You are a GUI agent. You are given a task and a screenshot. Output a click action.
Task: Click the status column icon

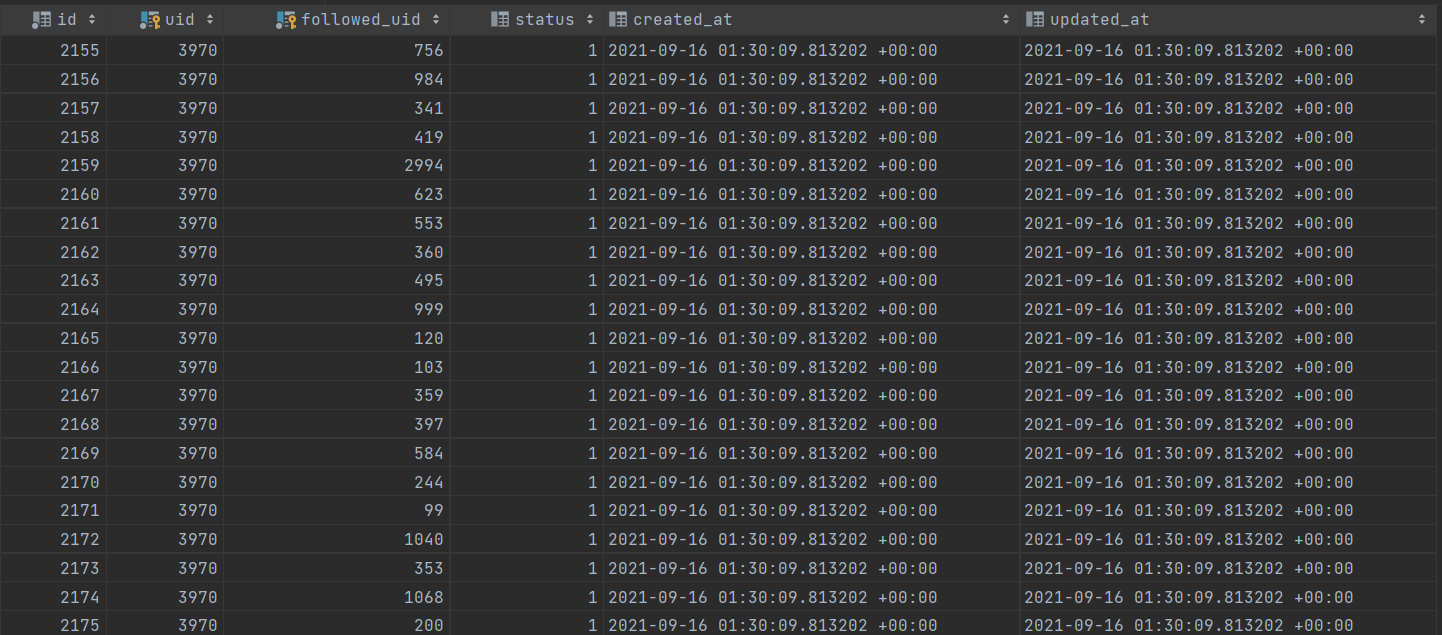(501, 19)
